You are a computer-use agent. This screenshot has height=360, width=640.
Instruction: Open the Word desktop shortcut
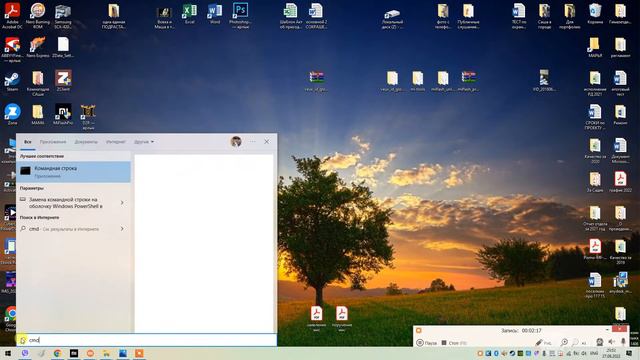pyautogui.click(x=215, y=14)
